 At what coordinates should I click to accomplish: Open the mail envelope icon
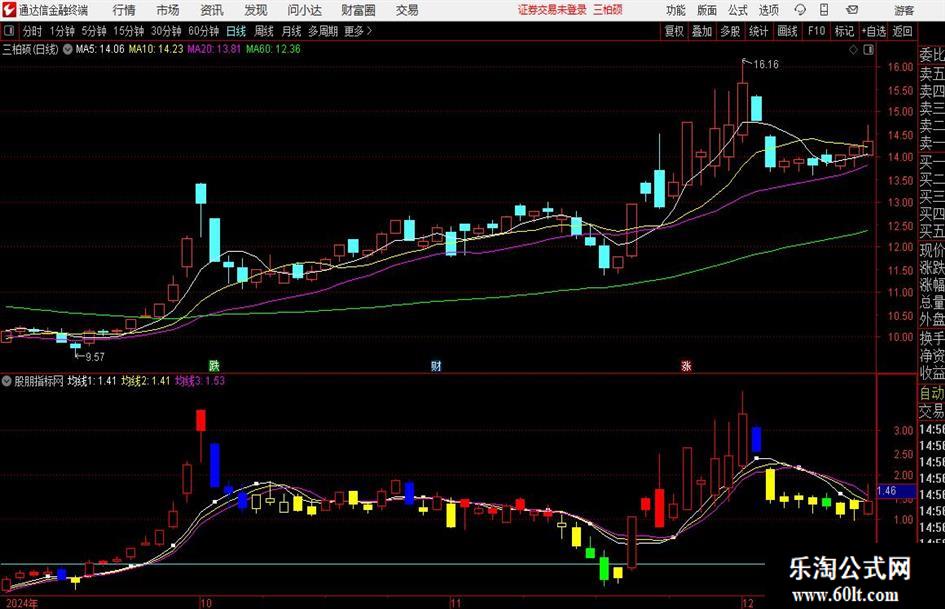click(852, 10)
